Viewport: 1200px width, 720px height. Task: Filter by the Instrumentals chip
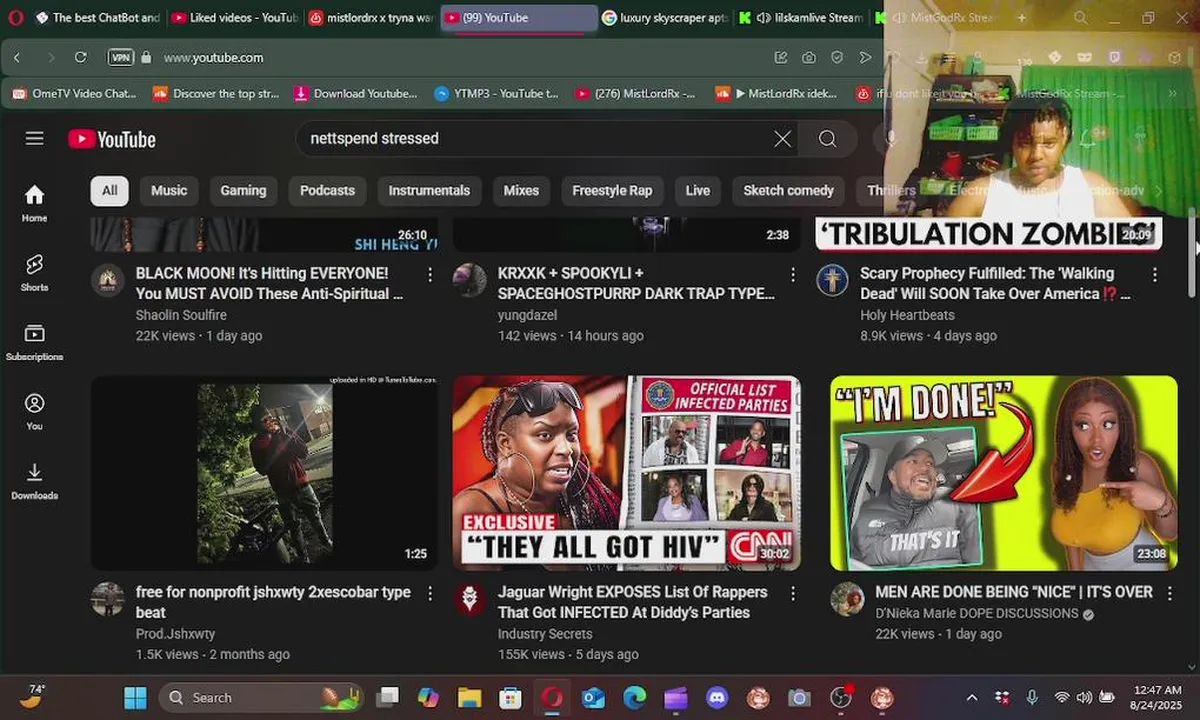click(429, 191)
